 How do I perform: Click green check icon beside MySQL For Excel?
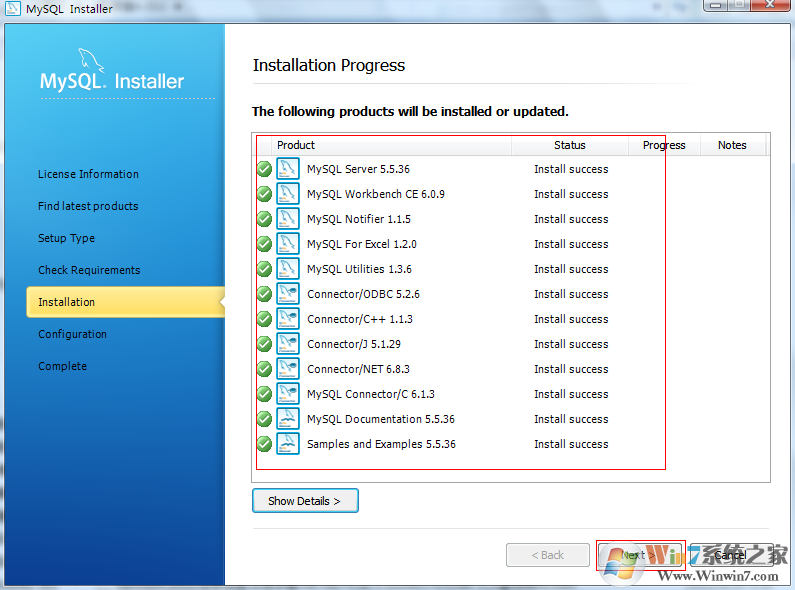point(264,244)
